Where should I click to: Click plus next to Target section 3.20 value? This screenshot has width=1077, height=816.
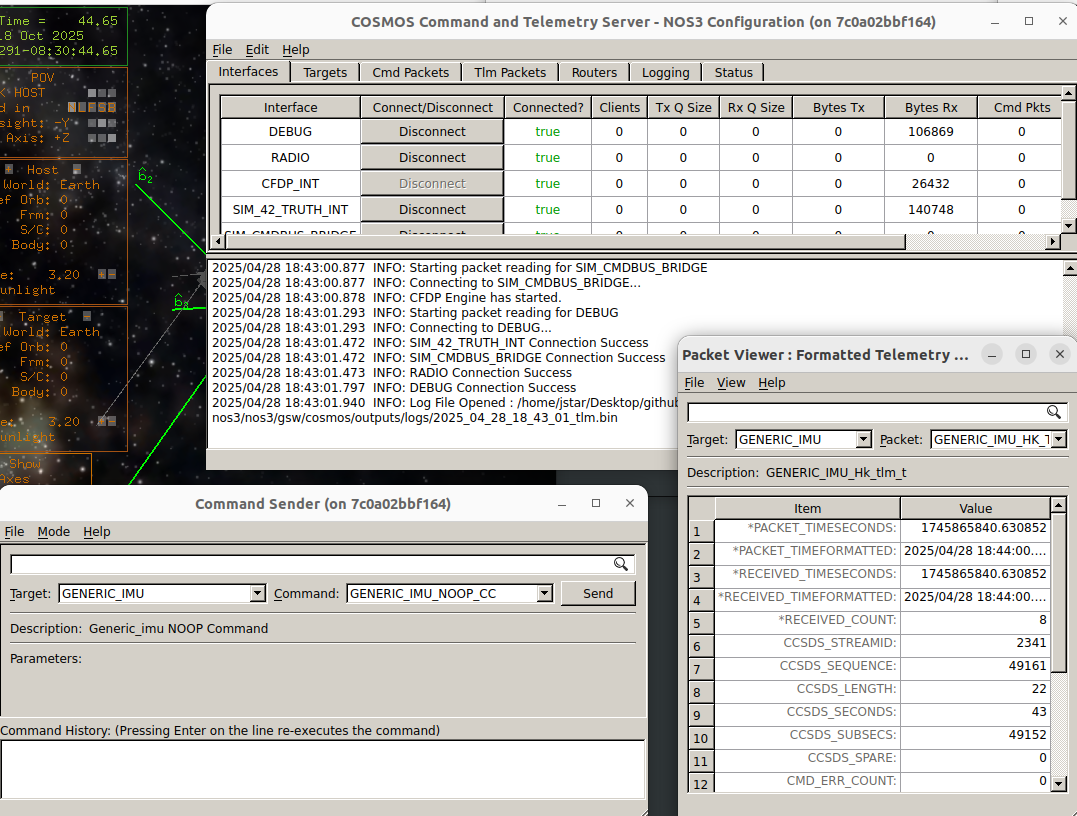click(102, 421)
